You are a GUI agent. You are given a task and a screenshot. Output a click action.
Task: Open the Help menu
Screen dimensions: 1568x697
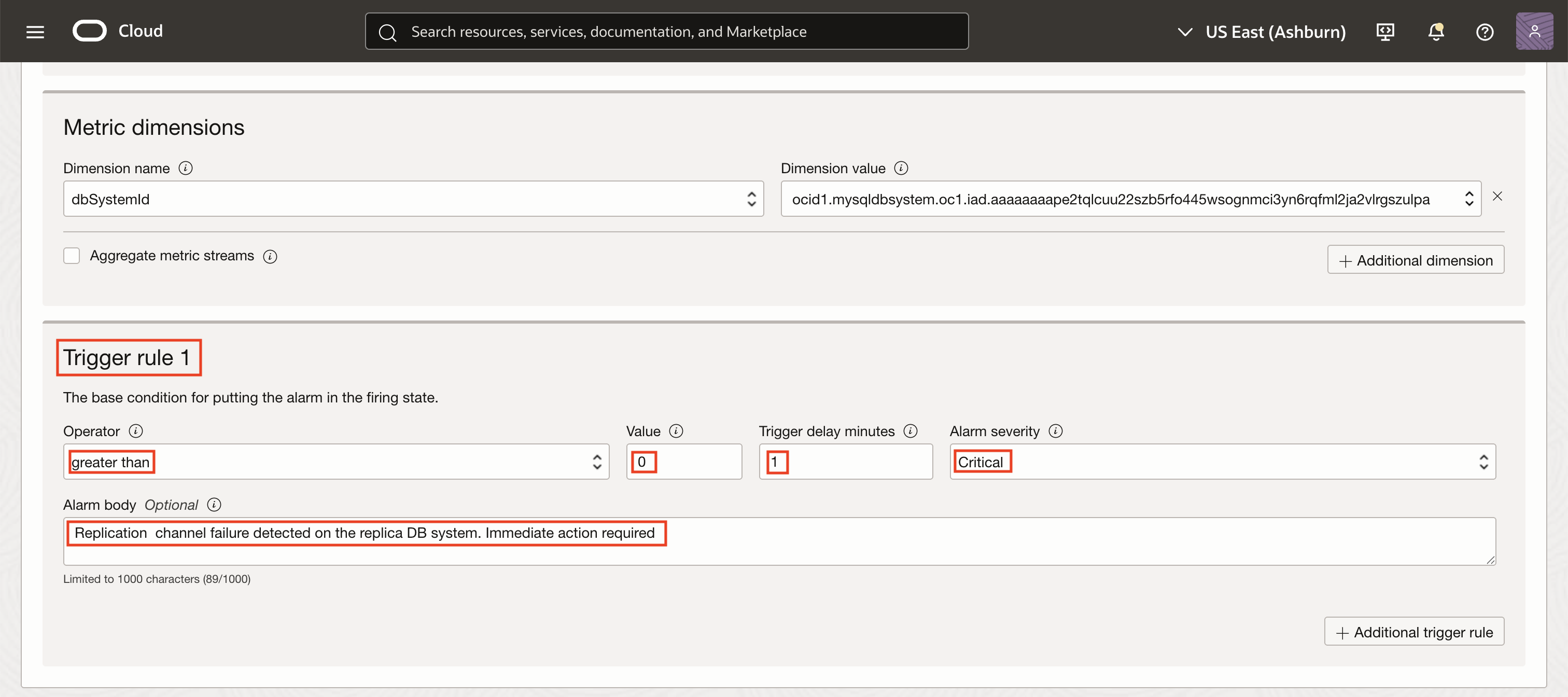[x=1484, y=32]
